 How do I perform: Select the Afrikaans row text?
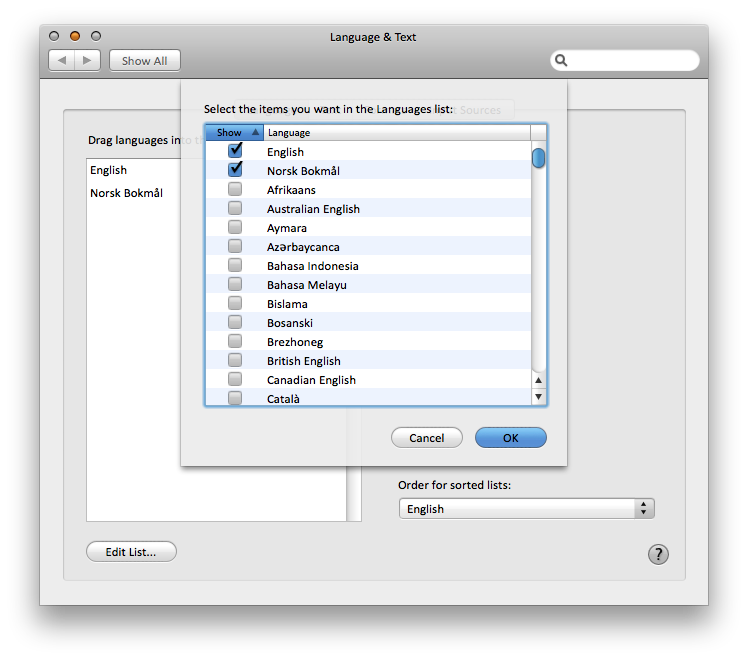(291, 190)
